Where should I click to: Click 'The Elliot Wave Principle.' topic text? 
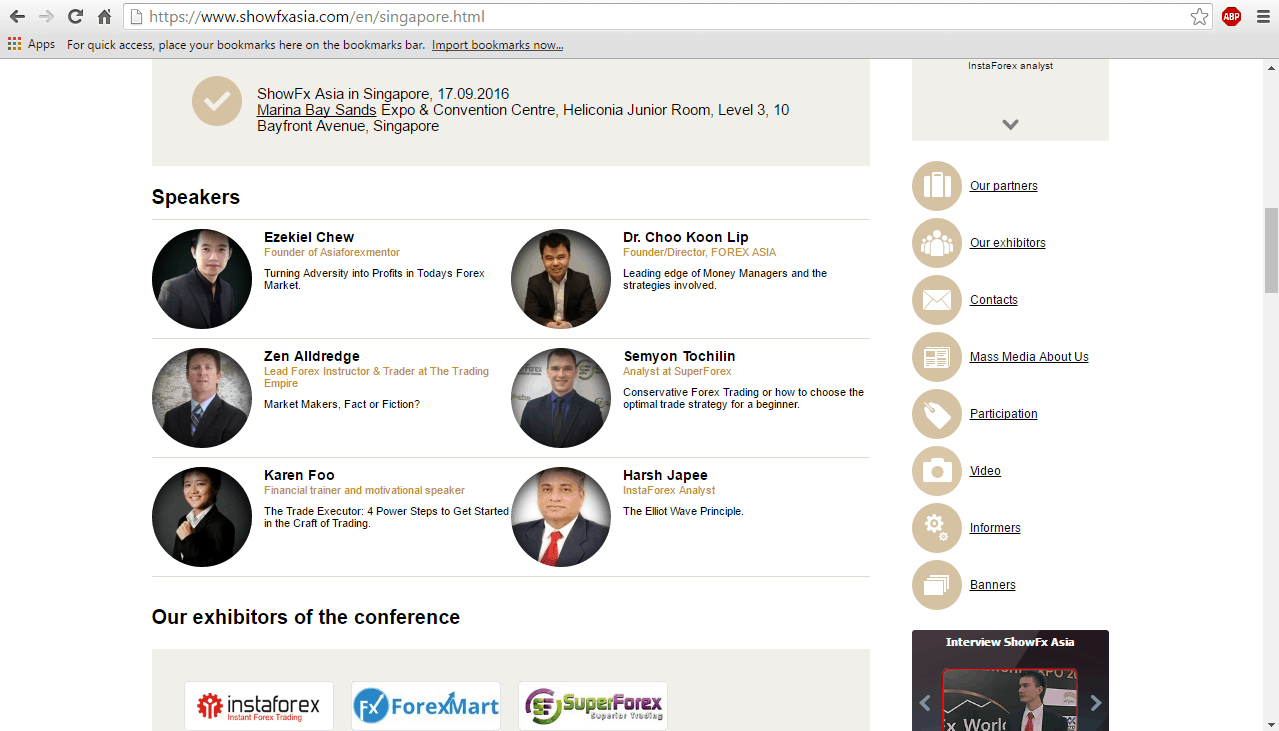point(683,511)
